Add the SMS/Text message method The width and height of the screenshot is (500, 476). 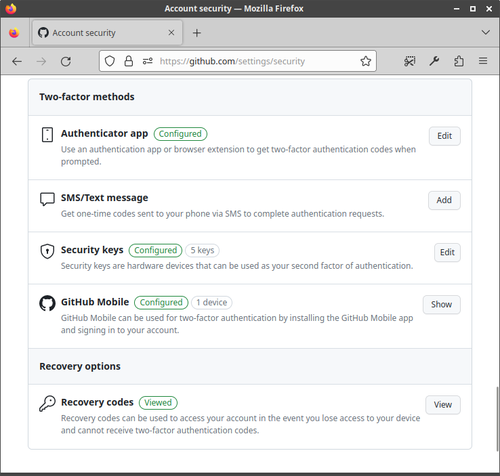coord(444,200)
